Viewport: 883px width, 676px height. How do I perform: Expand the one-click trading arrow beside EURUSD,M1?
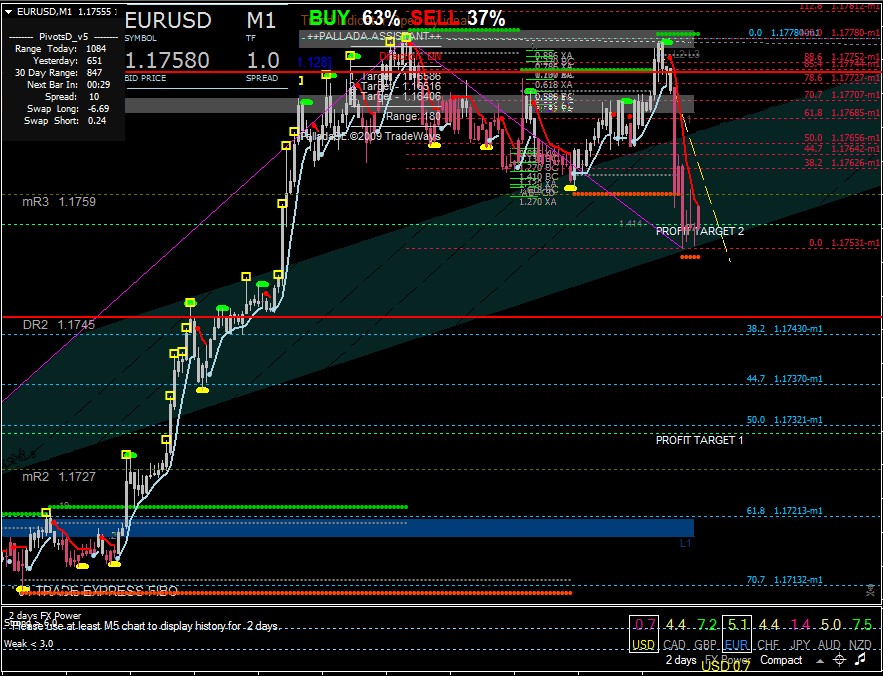tap(8, 11)
